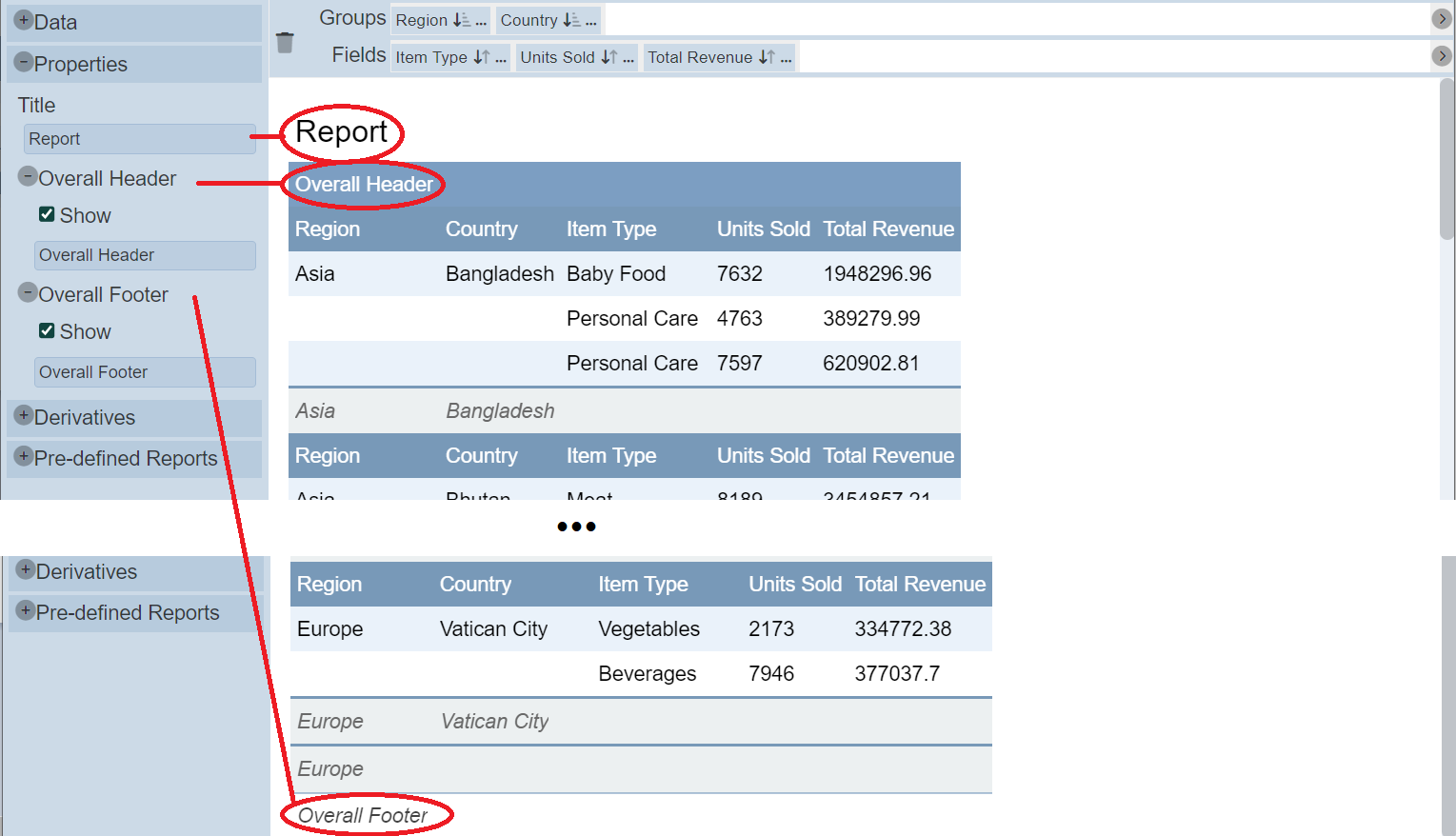Screen dimensions: 1456x836
Task: Expand the Data panel section
Action: 24,20
